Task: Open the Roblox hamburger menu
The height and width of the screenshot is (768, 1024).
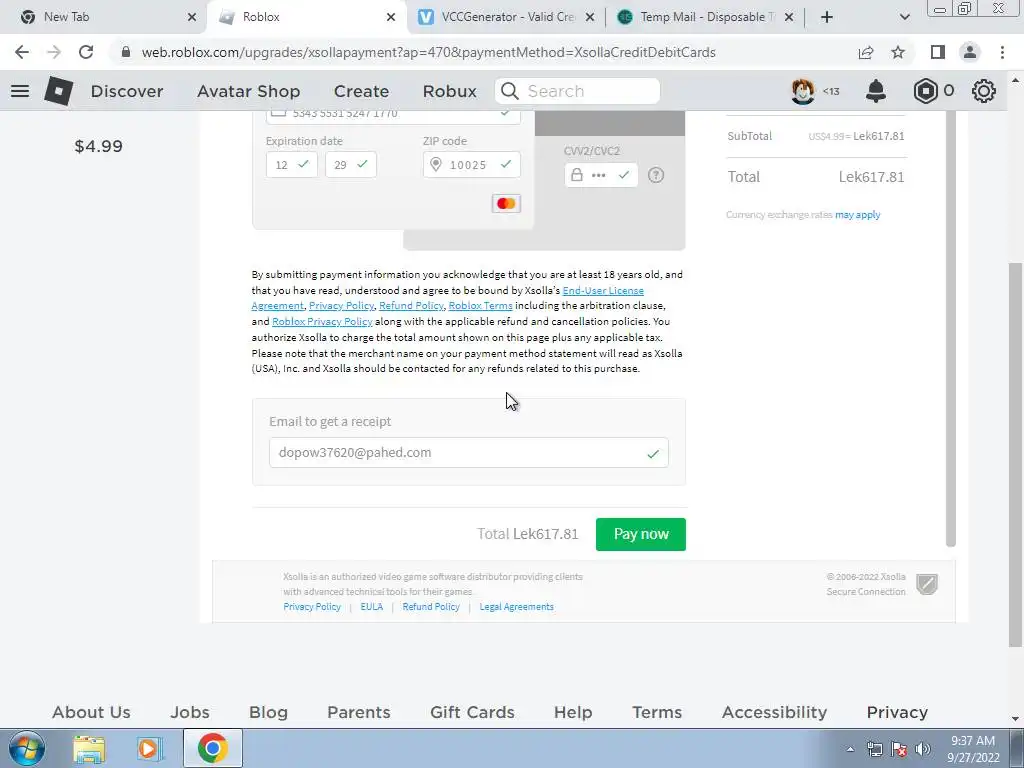Action: [20, 91]
